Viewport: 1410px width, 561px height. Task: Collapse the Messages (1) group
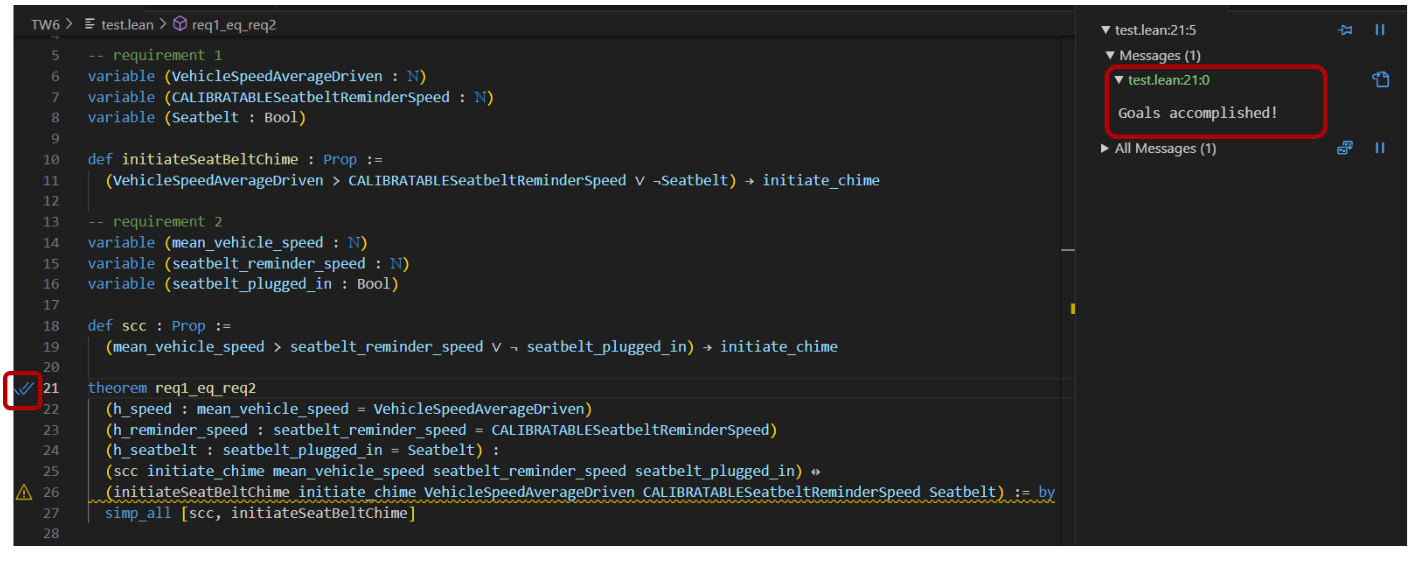click(1110, 56)
